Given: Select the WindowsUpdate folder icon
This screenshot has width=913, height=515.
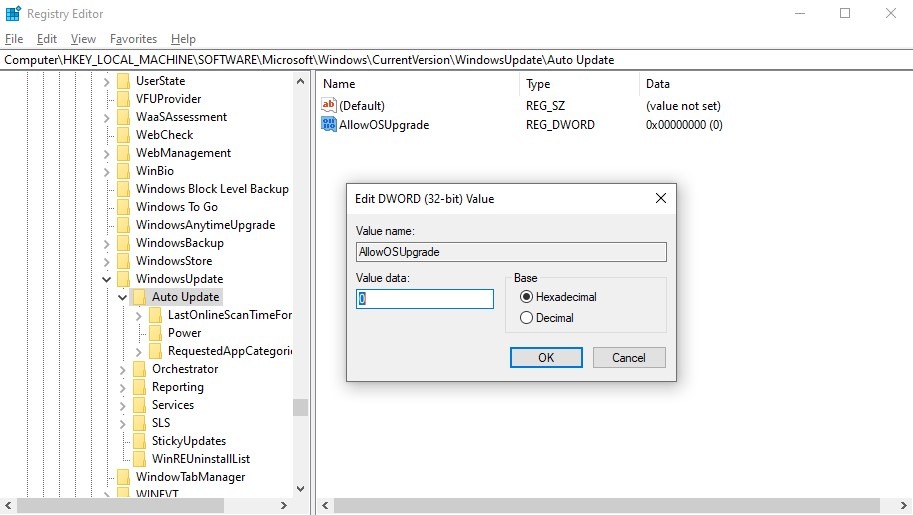Looking at the screenshot, I should click(123, 279).
